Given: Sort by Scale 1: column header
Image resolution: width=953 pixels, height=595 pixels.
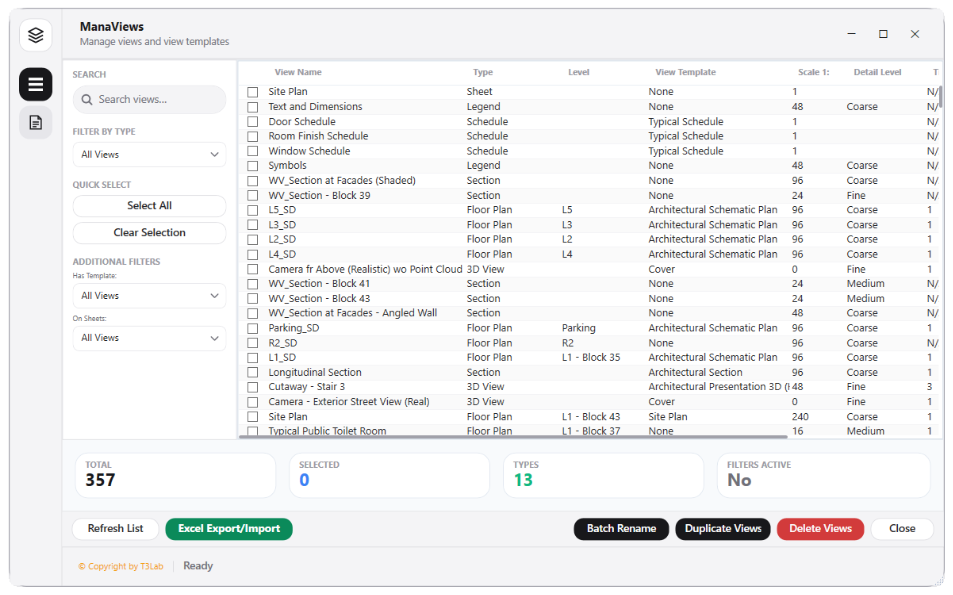Looking at the screenshot, I should (814, 72).
